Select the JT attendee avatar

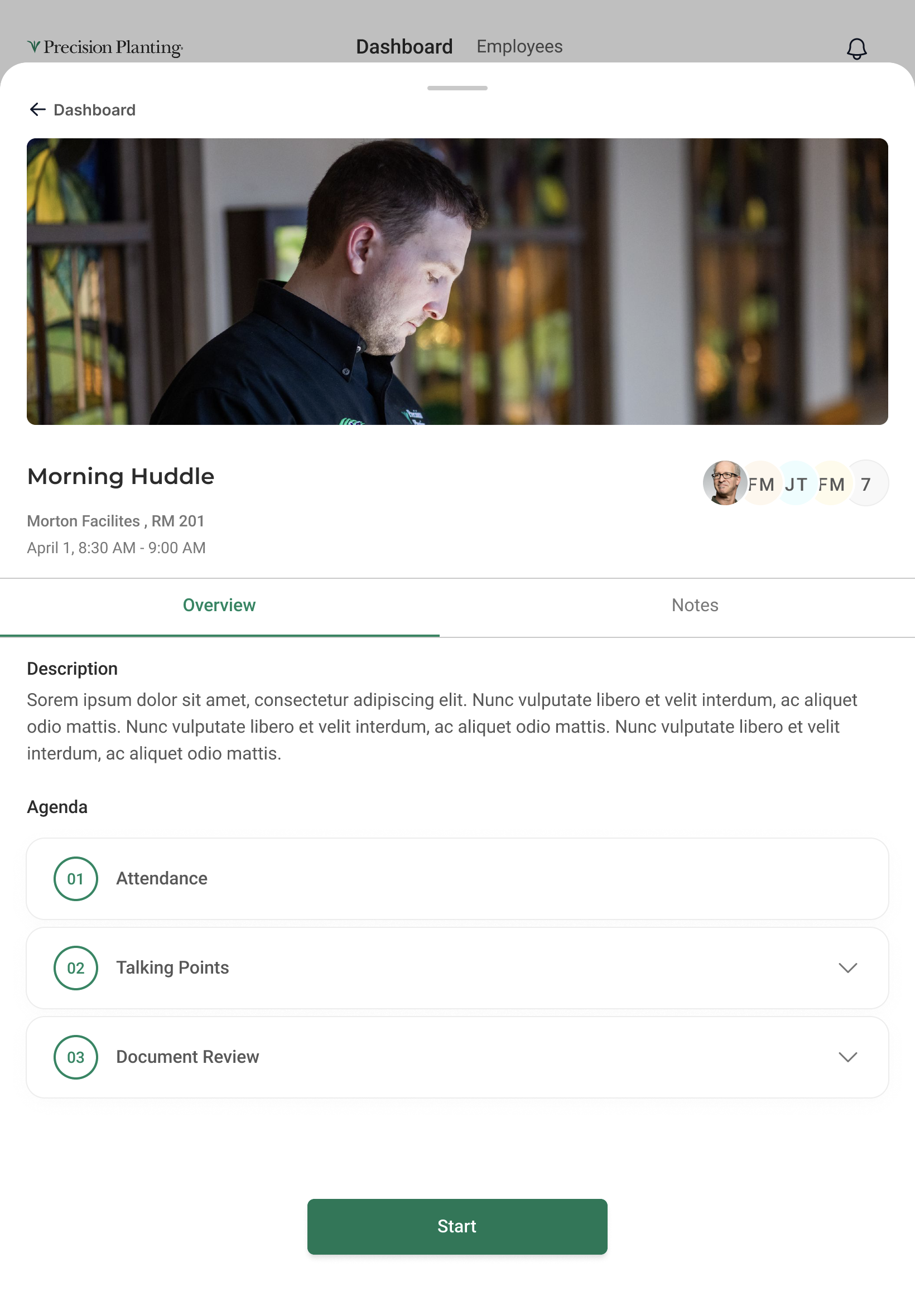tap(796, 483)
